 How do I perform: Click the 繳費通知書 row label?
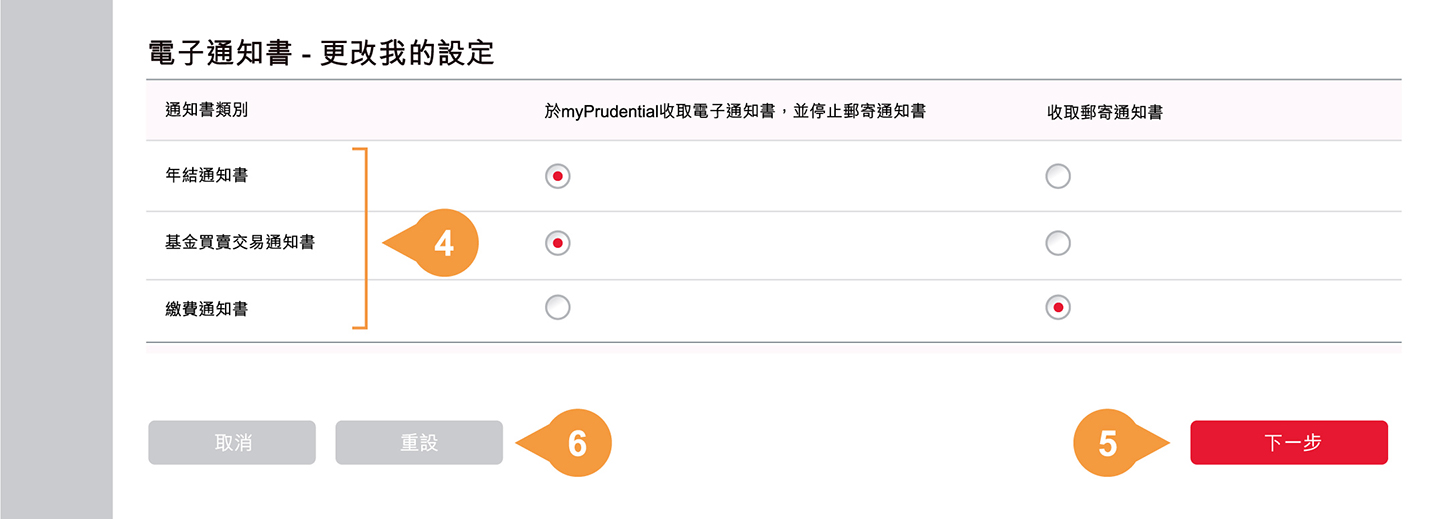207,309
